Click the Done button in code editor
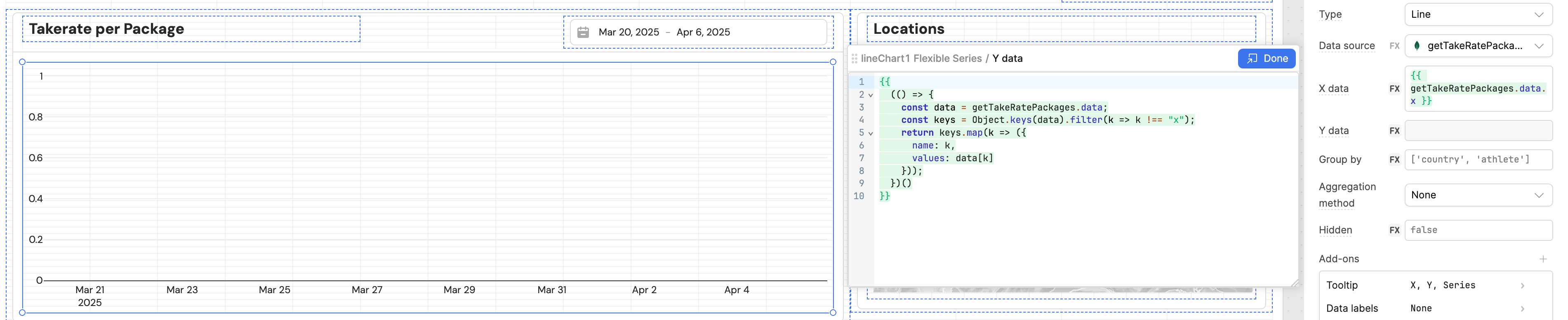The height and width of the screenshot is (320, 1568). [x=1266, y=59]
